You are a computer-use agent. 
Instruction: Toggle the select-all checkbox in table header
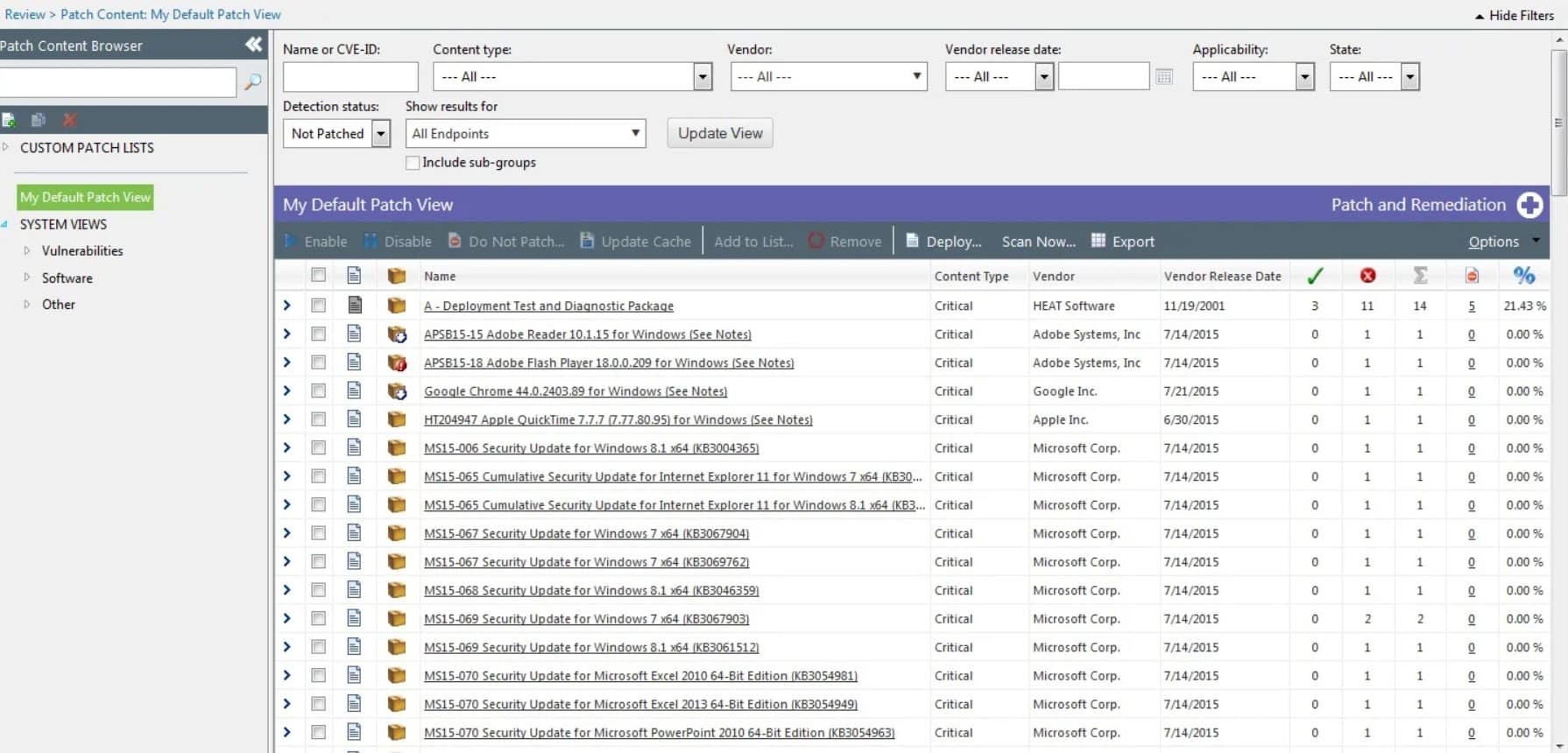click(x=318, y=276)
